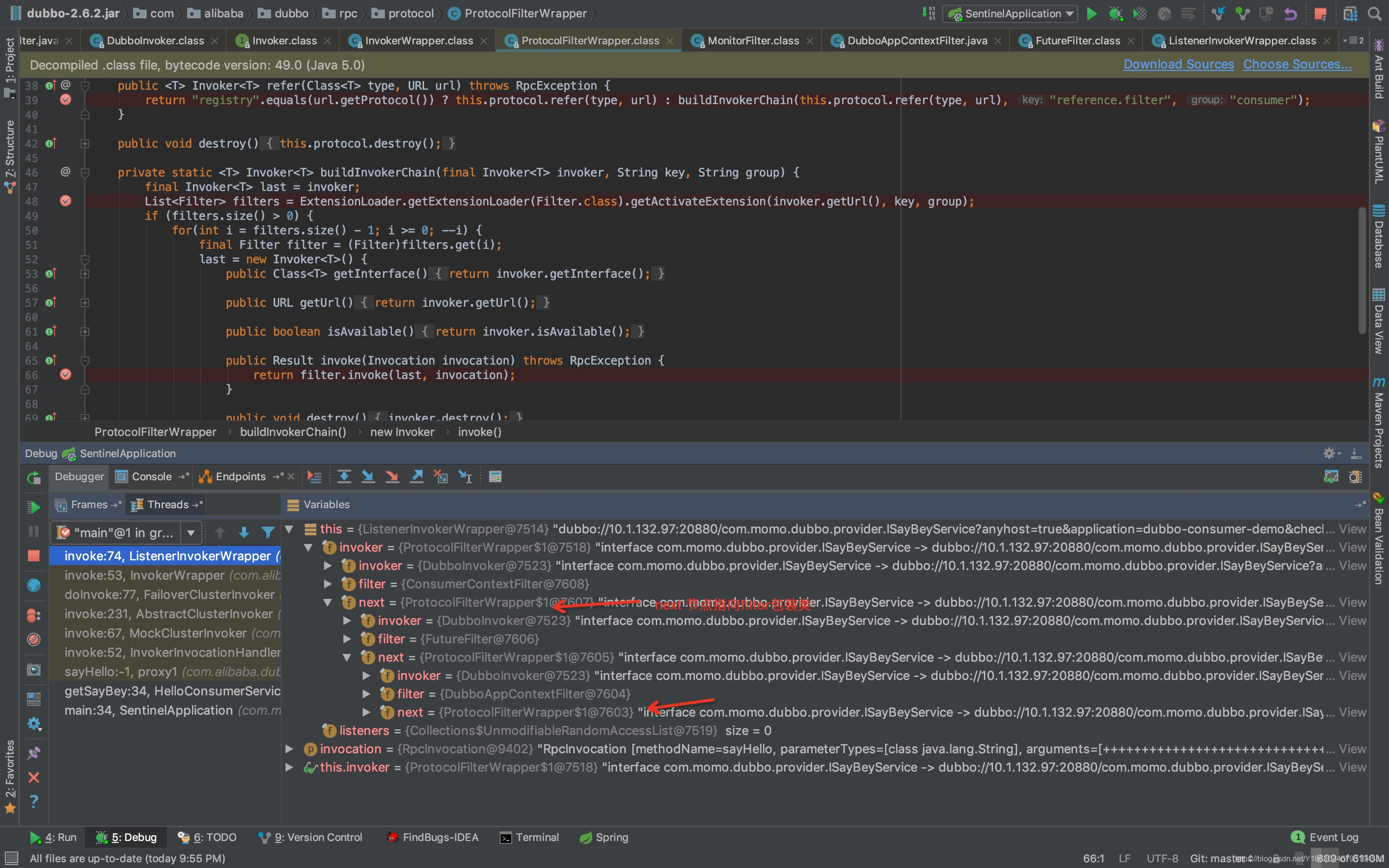Resume program in the debug sidebar
The image size is (1389, 868).
tap(34, 507)
